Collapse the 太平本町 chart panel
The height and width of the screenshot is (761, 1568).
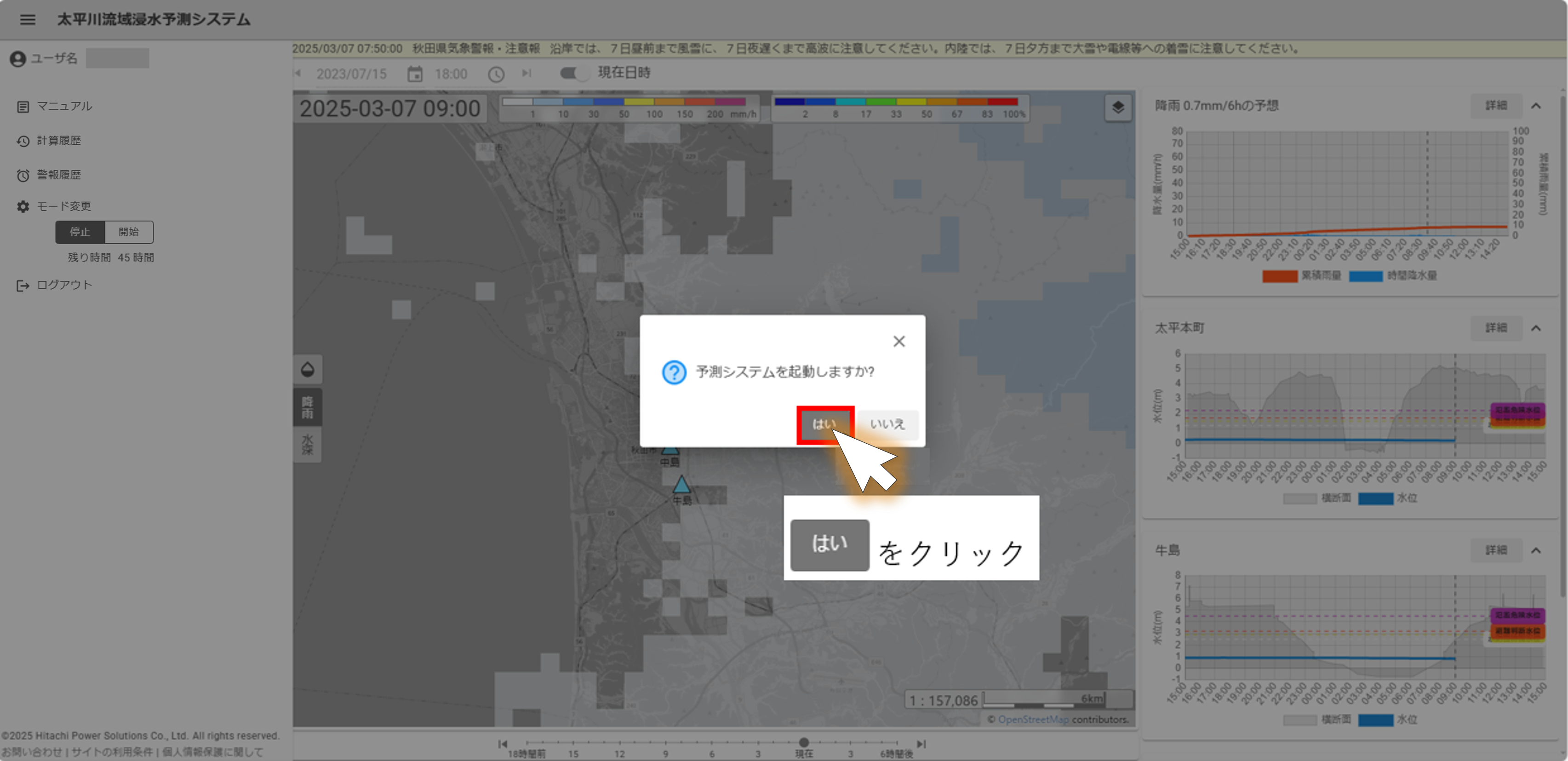(1536, 328)
